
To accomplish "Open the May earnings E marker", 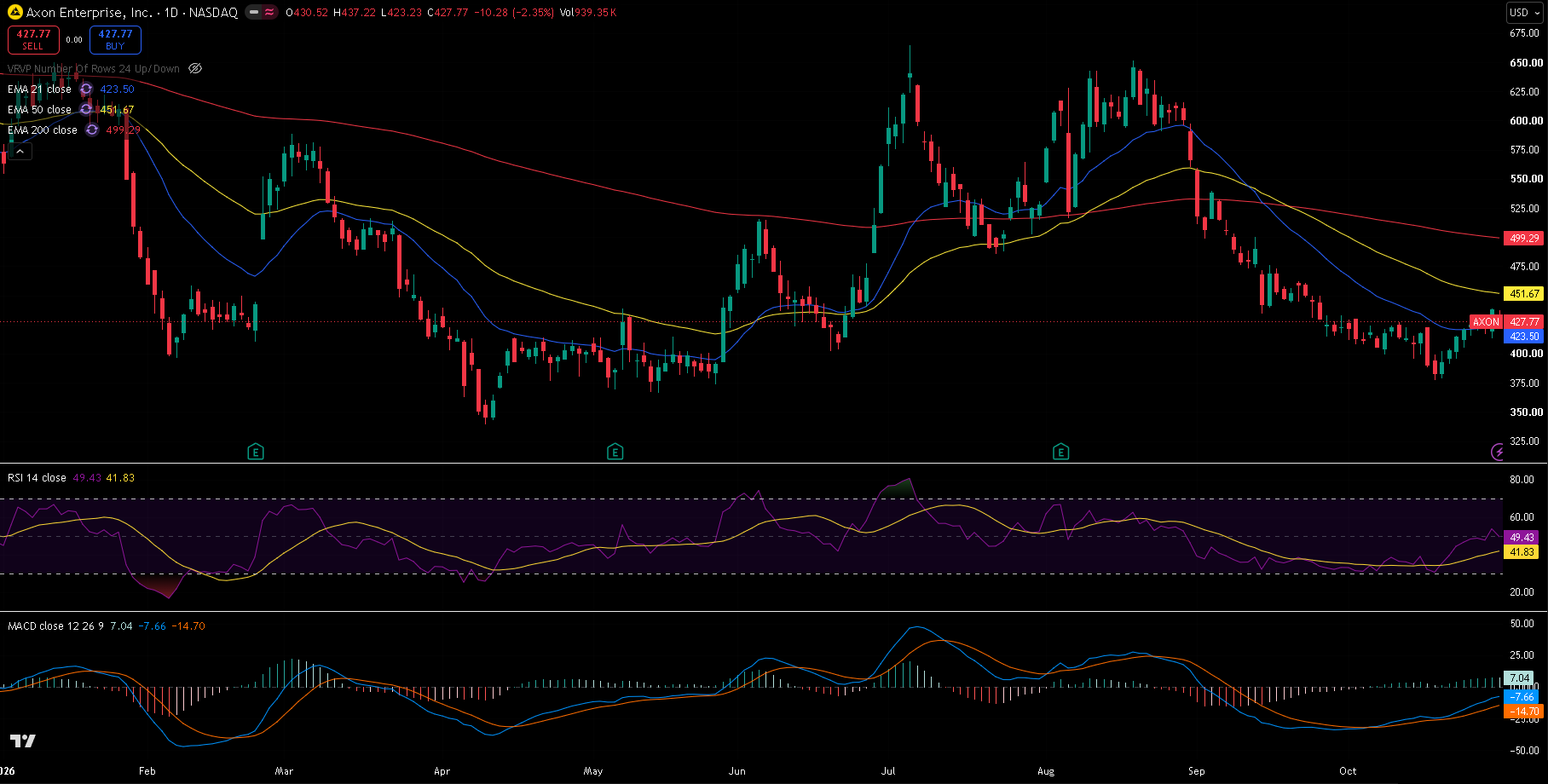I will 615,452.
